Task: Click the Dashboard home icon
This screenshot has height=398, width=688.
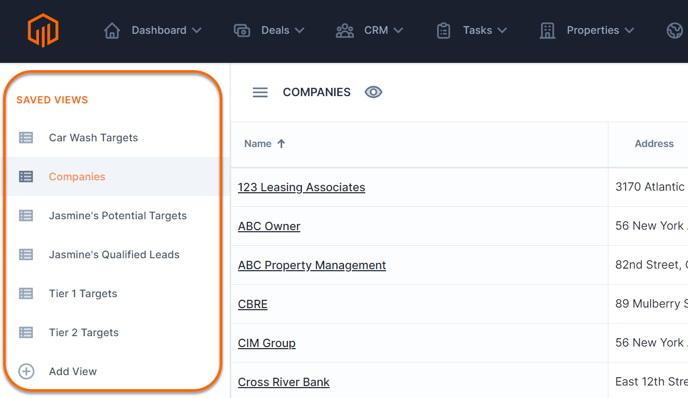Action: click(112, 30)
